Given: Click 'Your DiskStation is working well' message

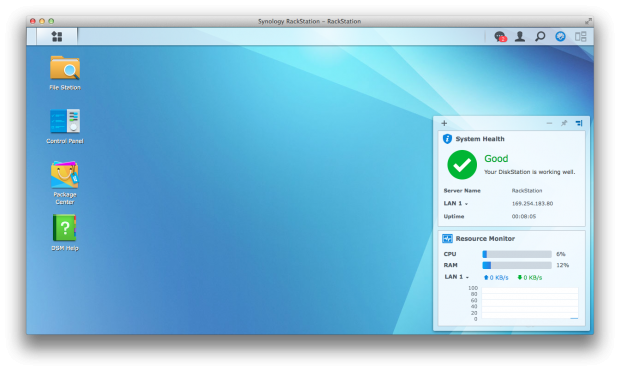Looking at the screenshot, I should pos(529,172).
